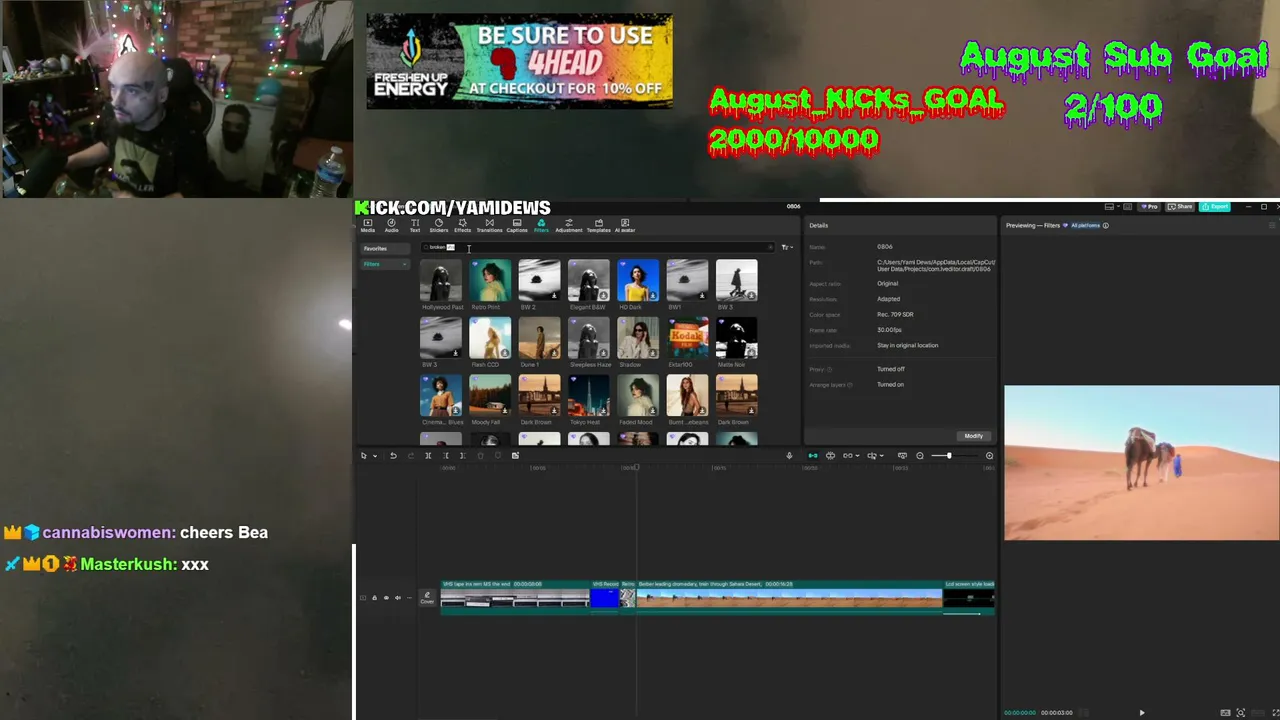
Task: Toggle lock on the main track
Action: click(x=375, y=598)
